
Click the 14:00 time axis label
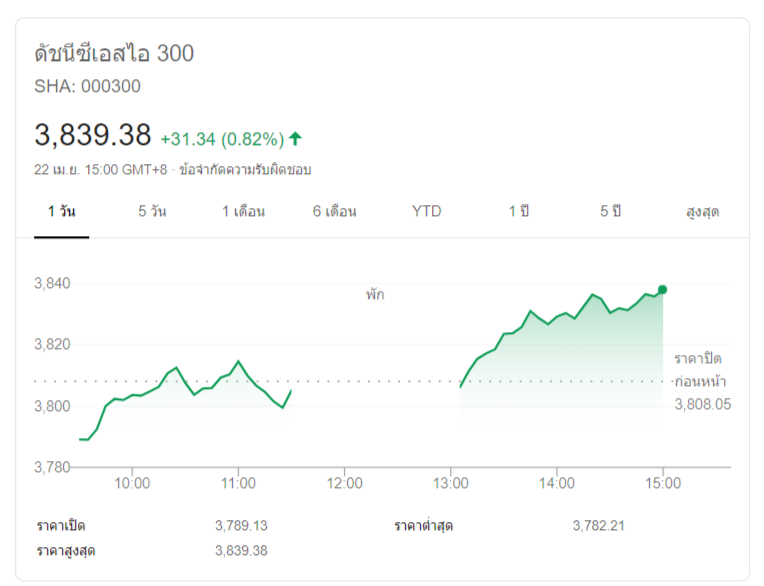coord(556,483)
